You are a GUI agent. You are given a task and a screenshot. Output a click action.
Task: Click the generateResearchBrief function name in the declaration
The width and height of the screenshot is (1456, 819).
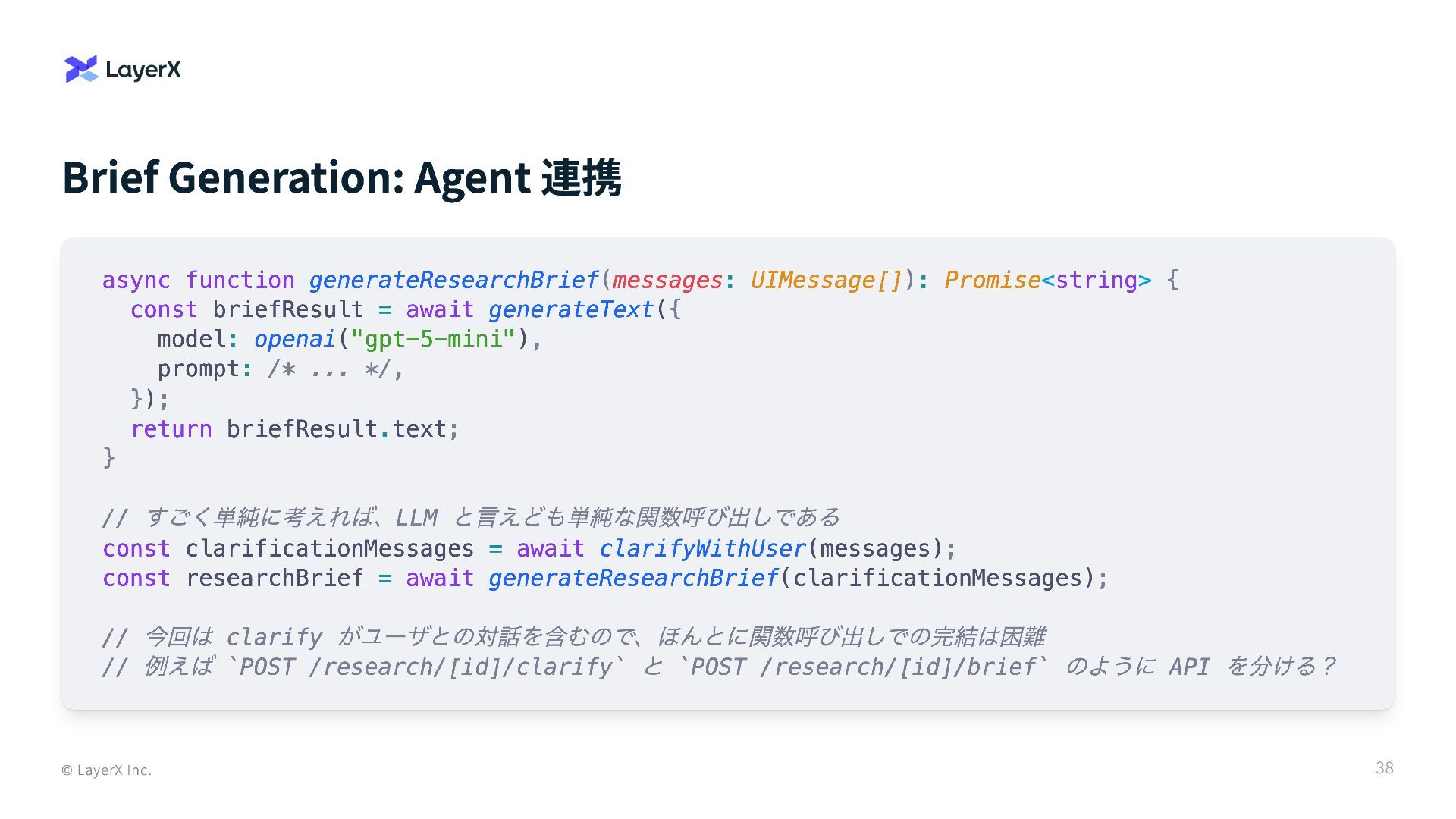point(453,280)
